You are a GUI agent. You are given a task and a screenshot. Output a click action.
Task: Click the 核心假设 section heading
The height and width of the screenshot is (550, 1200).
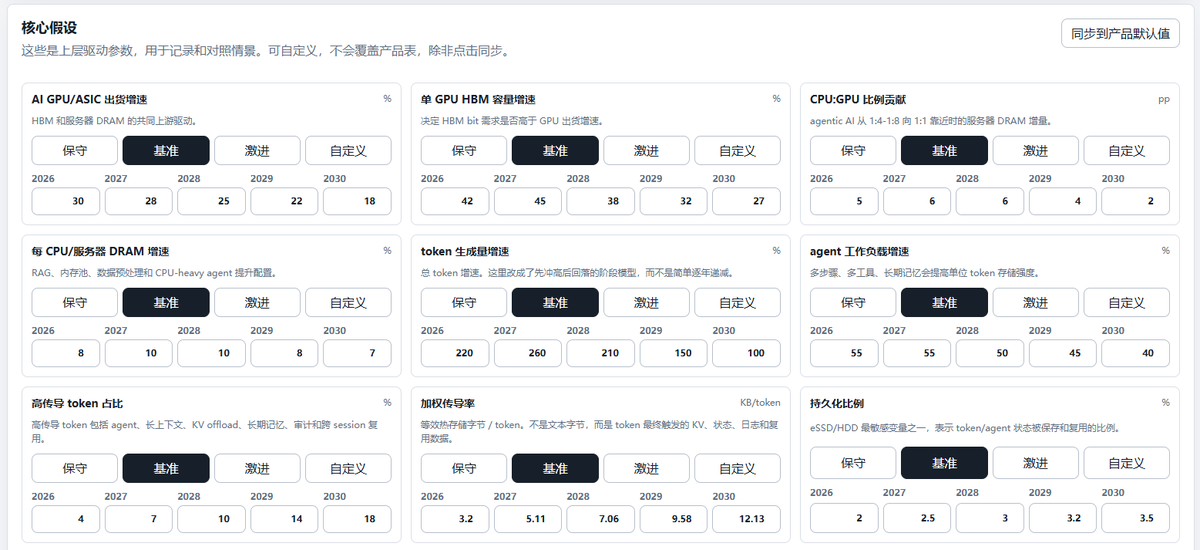click(x=49, y=27)
